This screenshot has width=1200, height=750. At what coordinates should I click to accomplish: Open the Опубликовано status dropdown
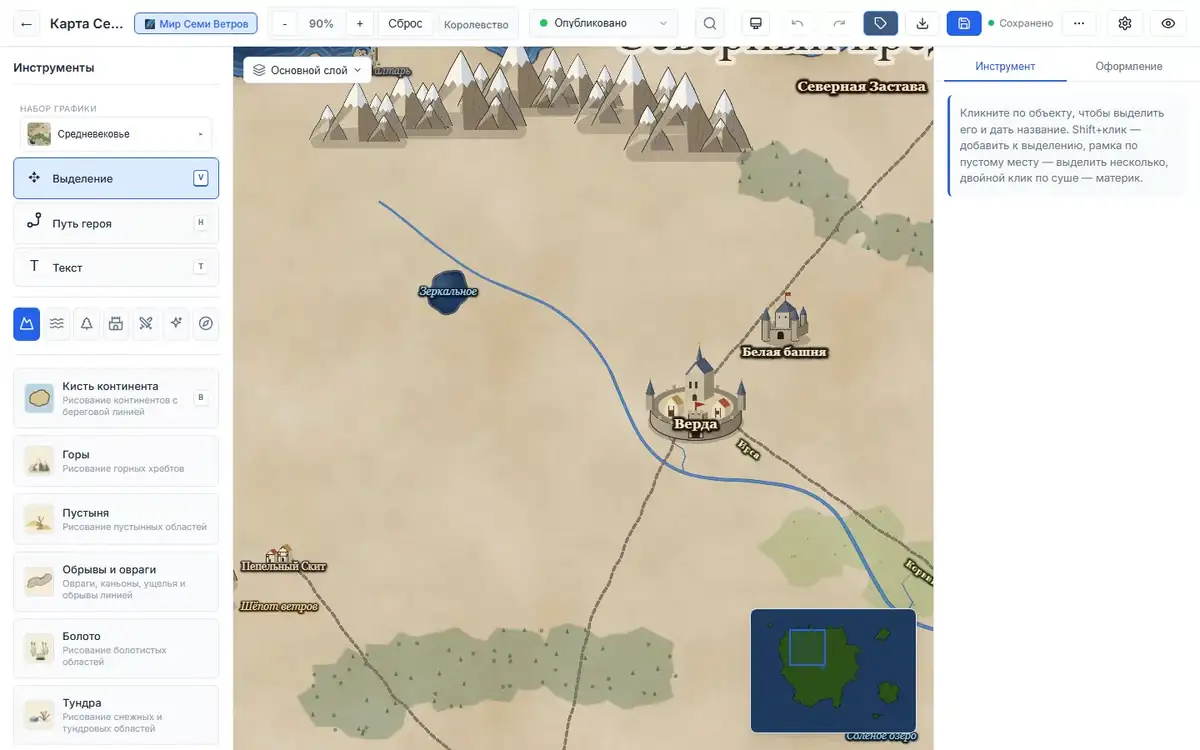coord(604,23)
